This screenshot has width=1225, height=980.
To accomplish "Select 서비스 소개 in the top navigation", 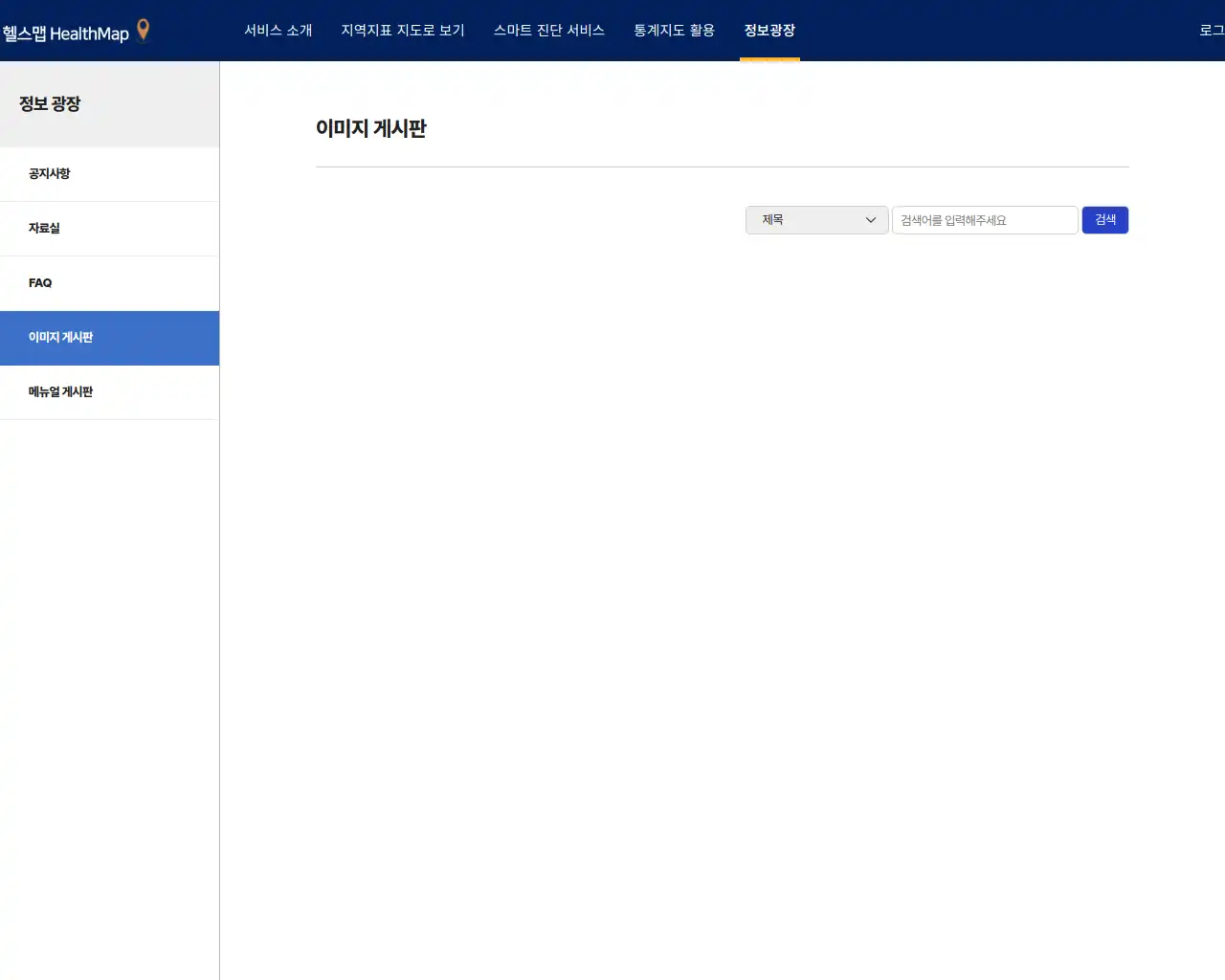I will click(278, 30).
